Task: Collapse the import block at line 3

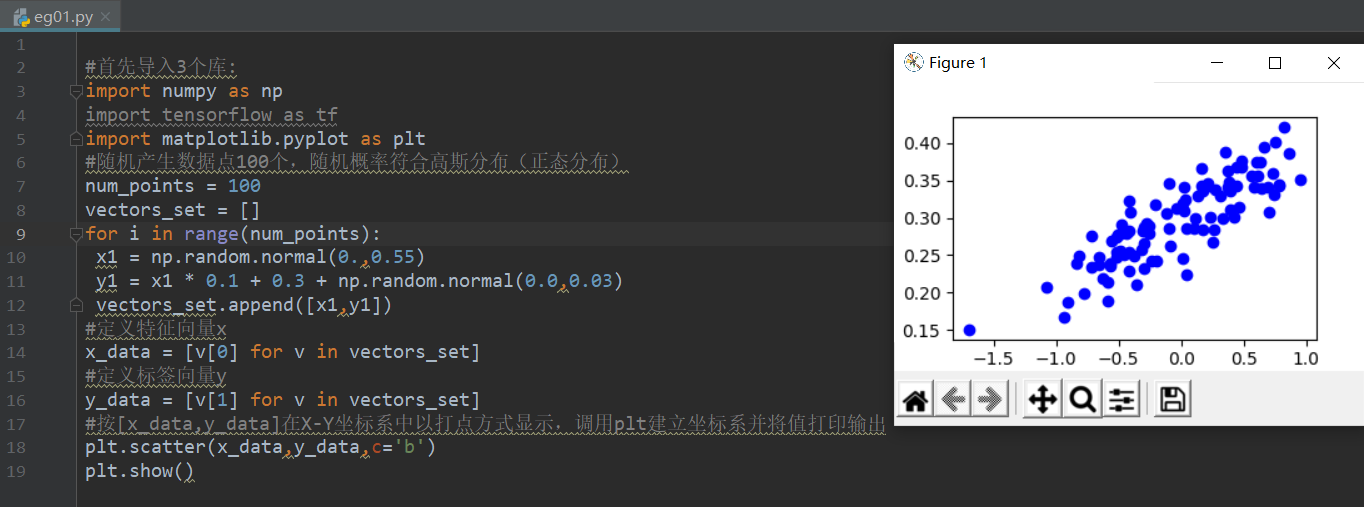Action: [x=76, y=91]
